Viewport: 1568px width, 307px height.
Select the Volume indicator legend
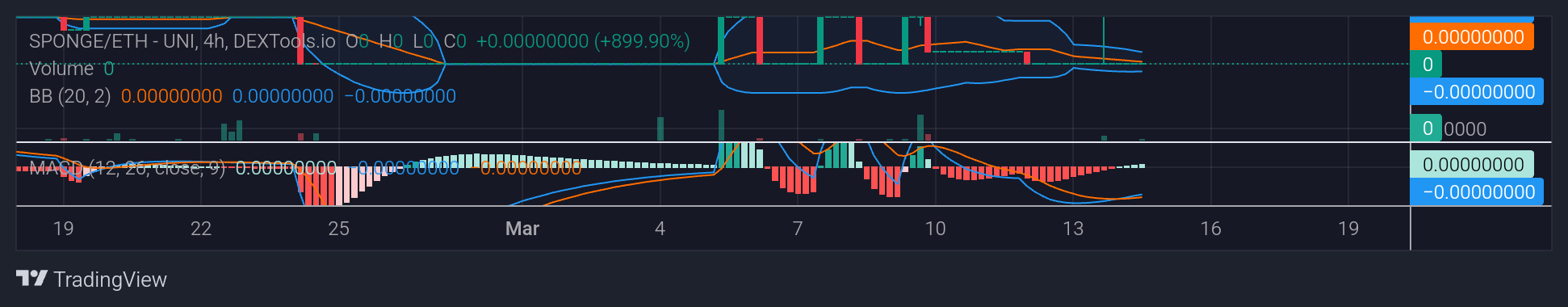coord(61,69)
